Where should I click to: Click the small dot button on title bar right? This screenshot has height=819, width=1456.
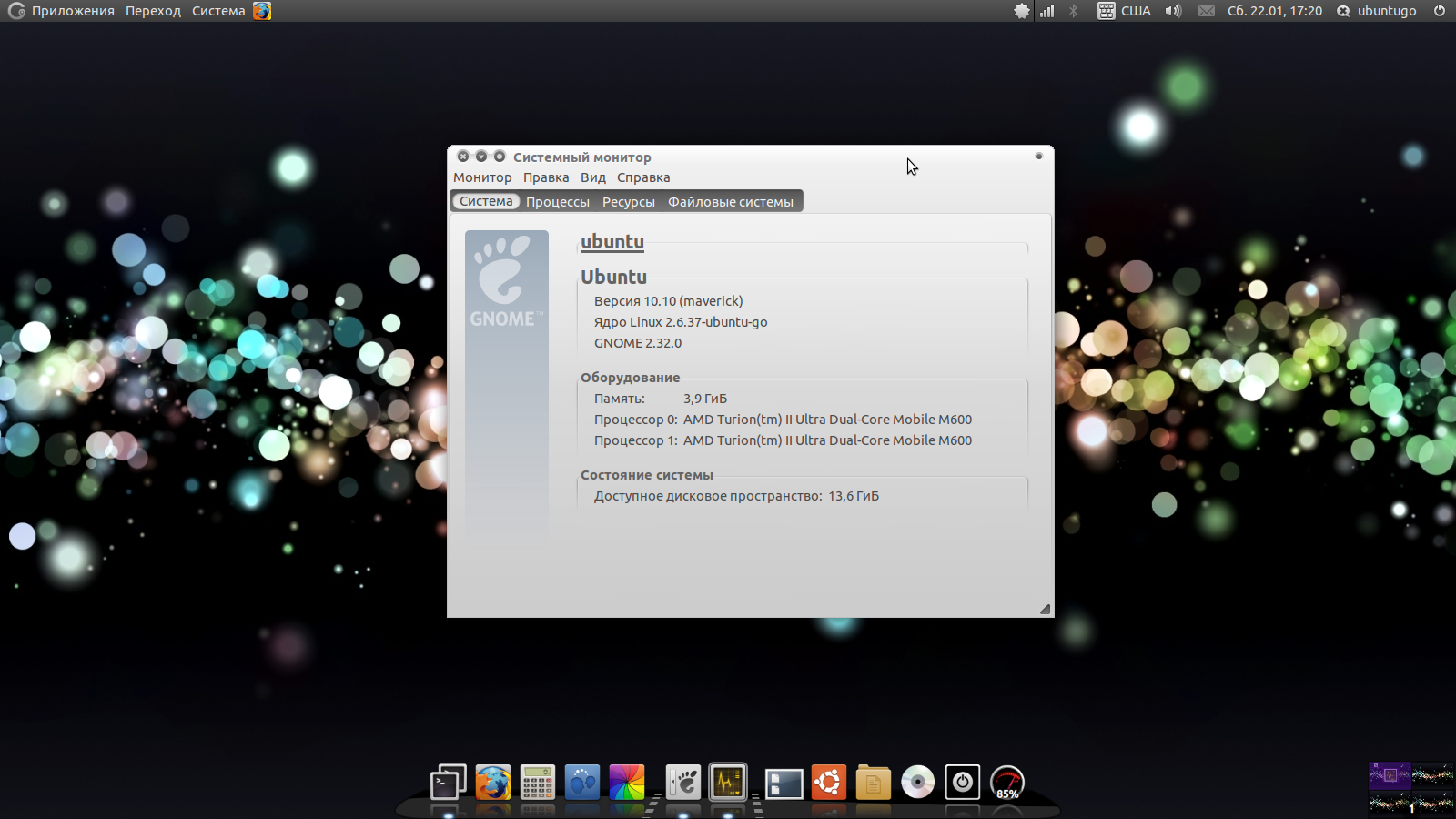(x=1038, y=157)
